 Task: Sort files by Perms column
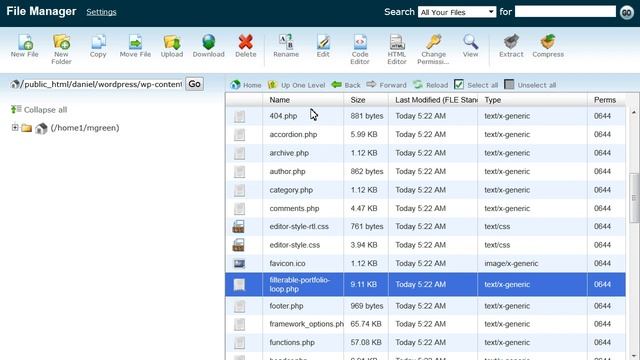point(605,100)
